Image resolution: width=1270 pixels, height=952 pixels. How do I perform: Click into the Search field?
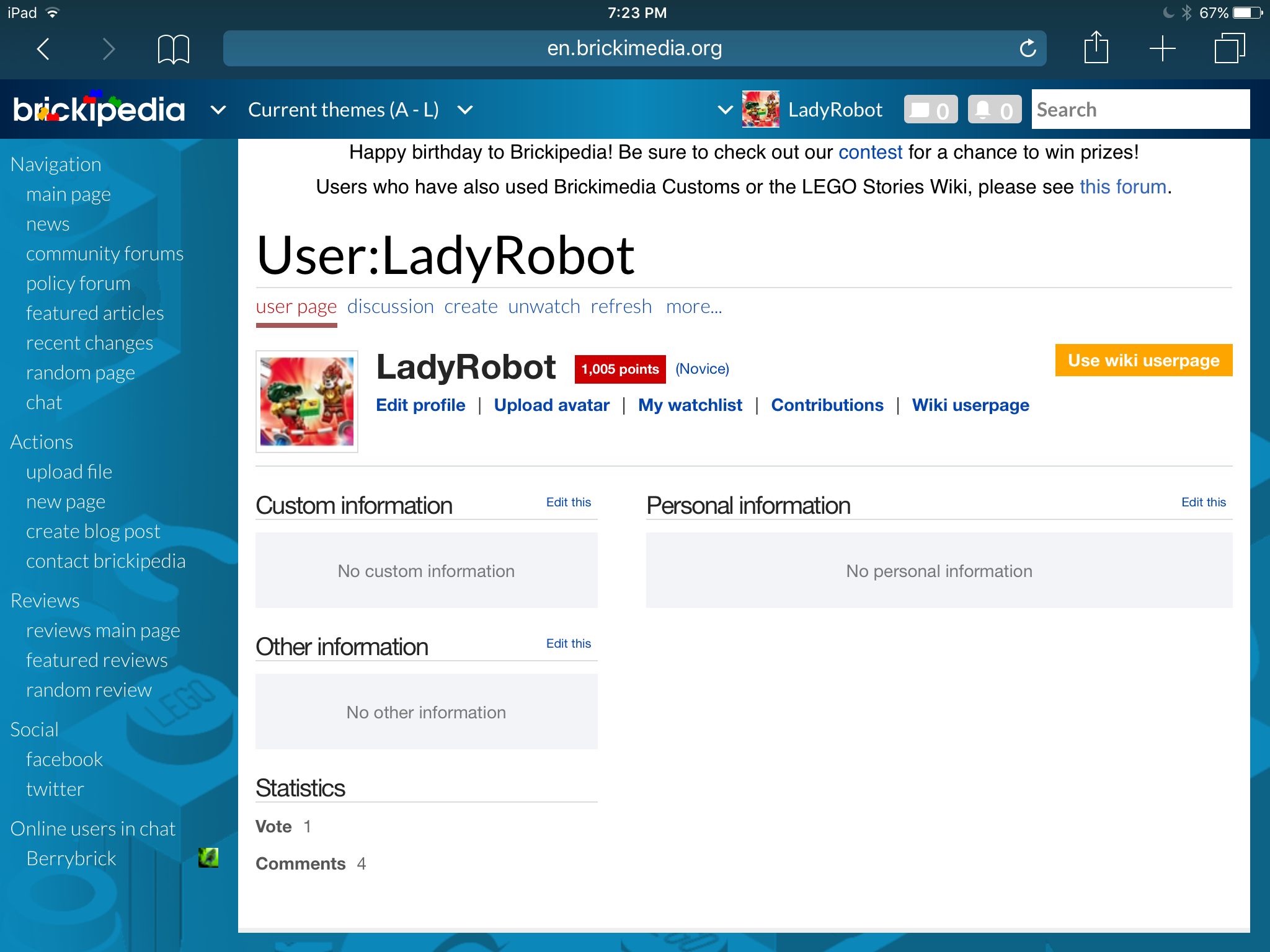pyautogui.click(x=1140, y=110)
